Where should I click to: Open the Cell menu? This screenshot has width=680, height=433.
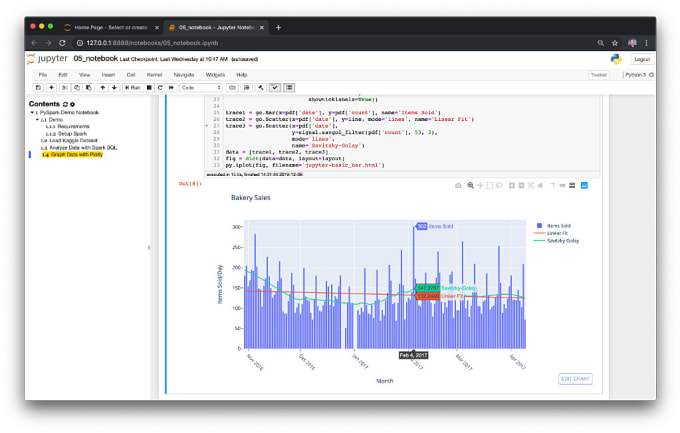pos(131,75)
